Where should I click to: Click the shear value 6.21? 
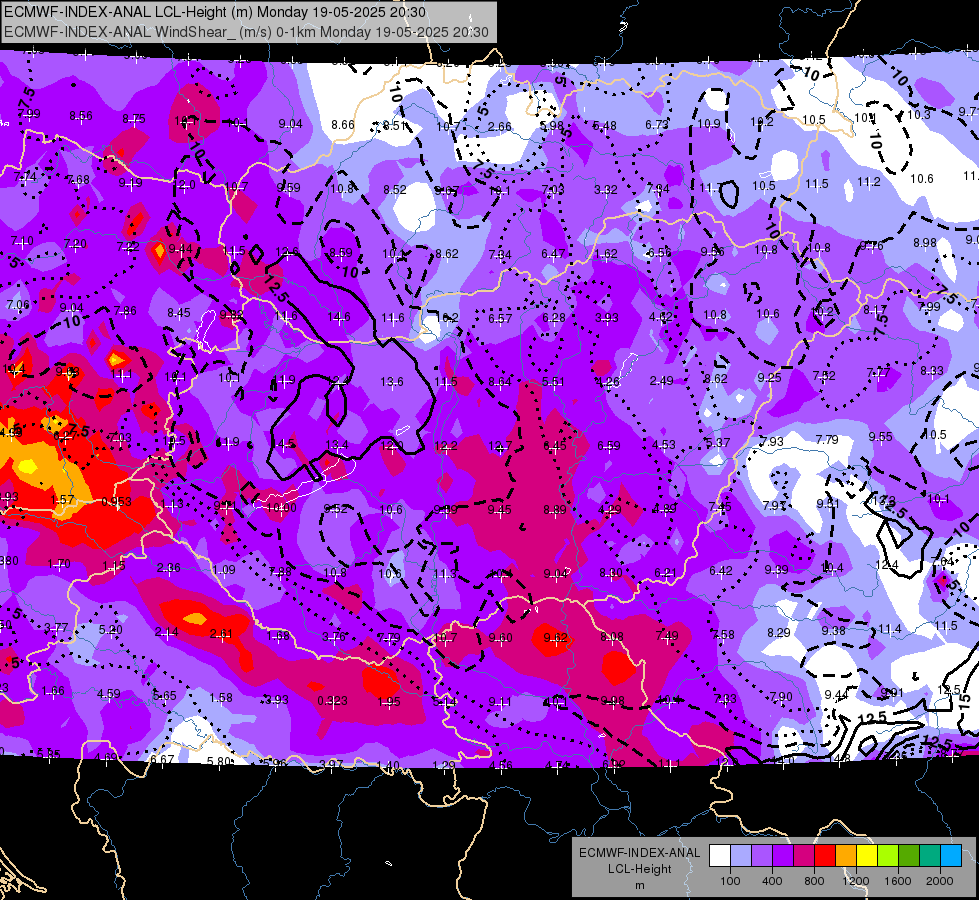coord(666,572)
